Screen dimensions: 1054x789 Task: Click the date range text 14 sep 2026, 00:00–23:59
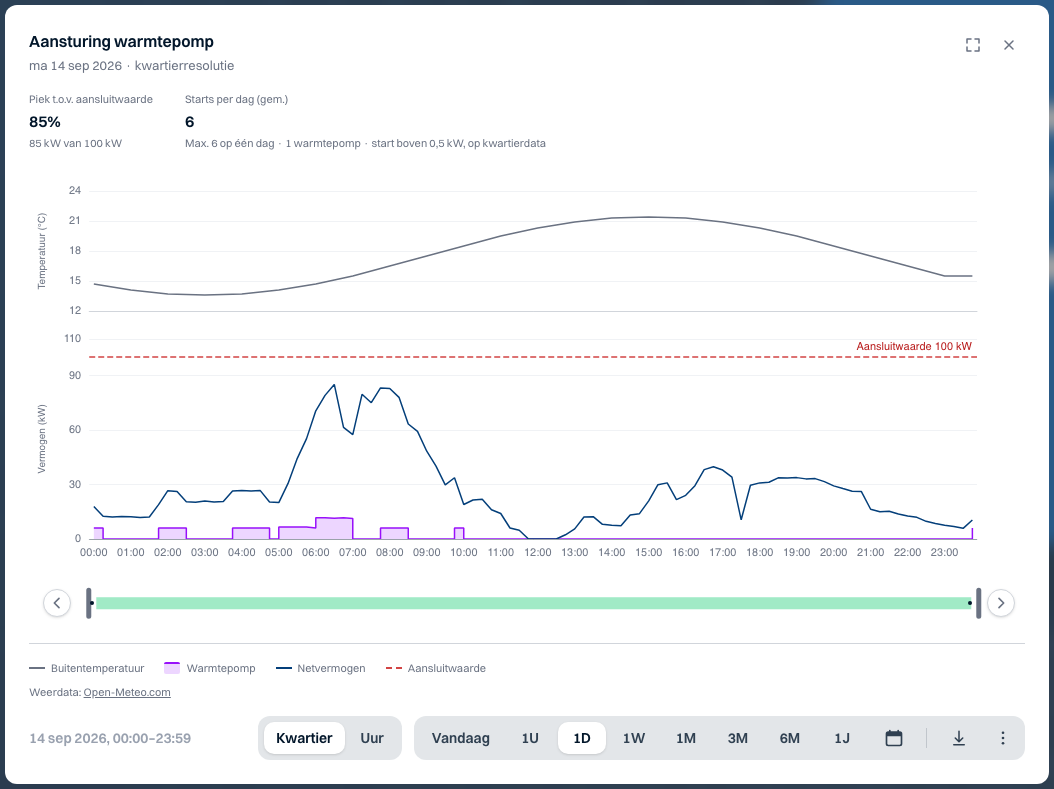110,738
